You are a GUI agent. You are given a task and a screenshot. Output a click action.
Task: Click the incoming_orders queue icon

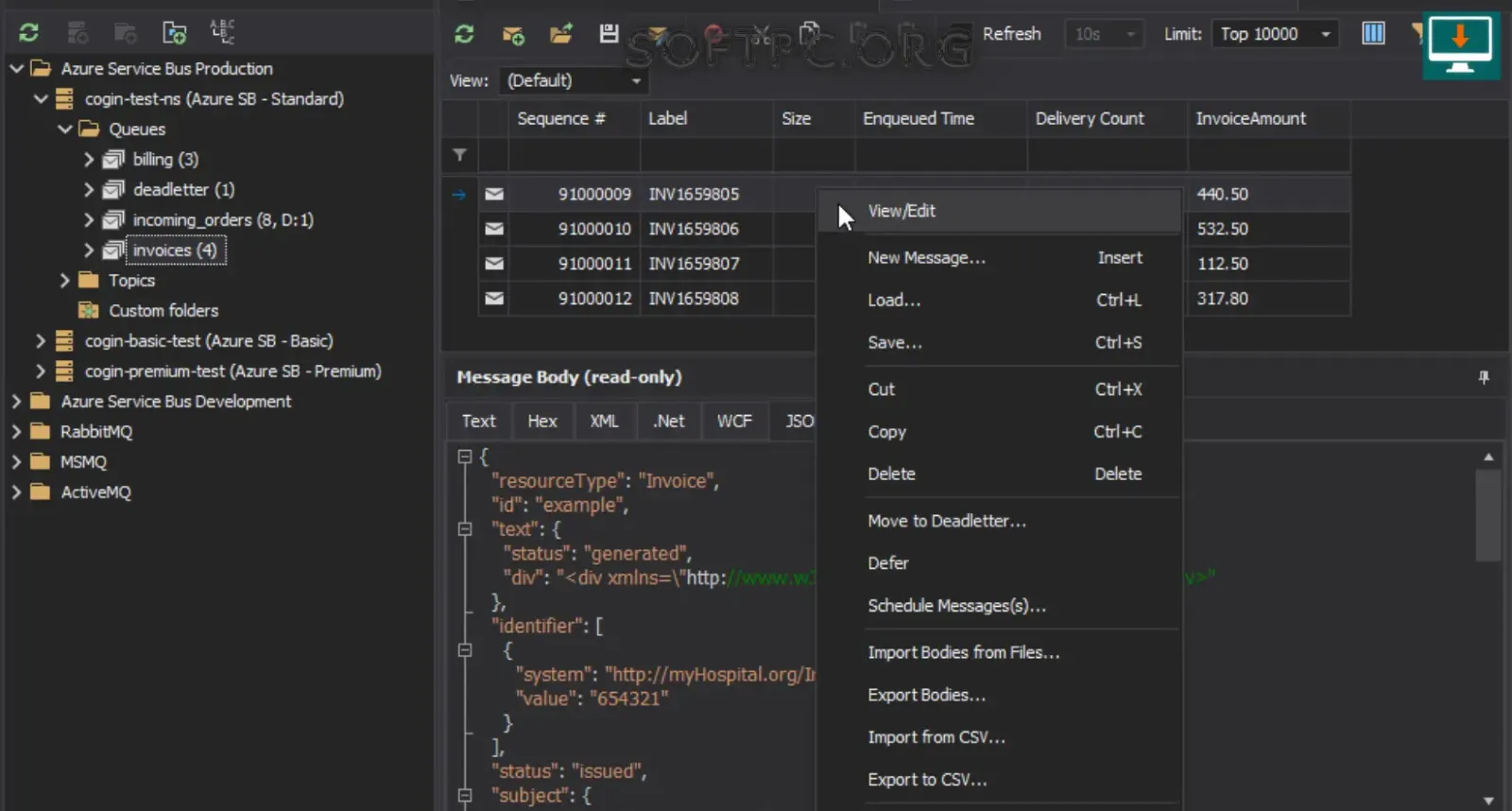click(113, 219)
